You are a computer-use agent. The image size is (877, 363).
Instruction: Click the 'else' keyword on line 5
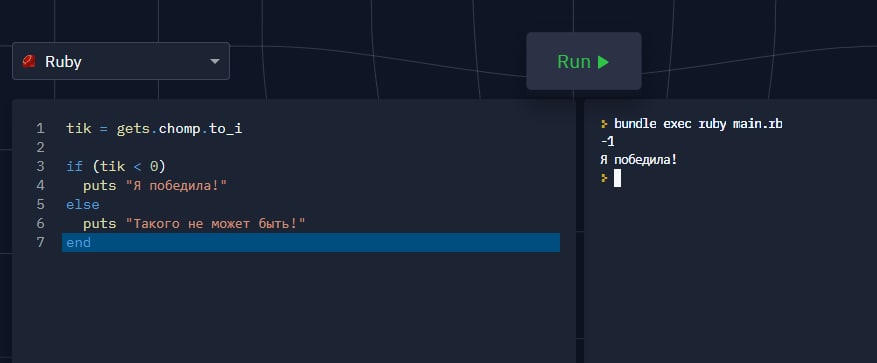click(83, 204)
